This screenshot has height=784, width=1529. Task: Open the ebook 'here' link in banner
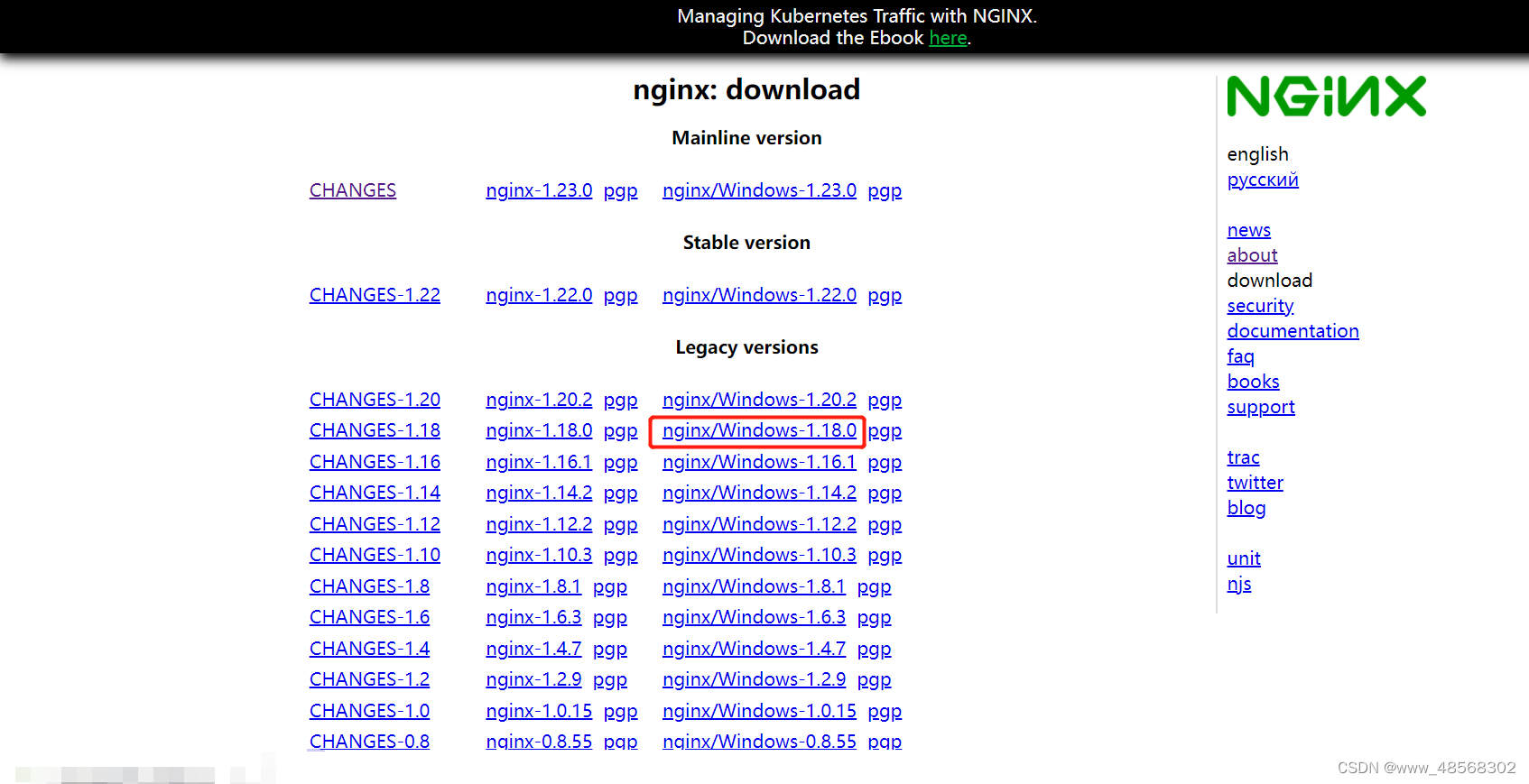[x=948, y=38]
